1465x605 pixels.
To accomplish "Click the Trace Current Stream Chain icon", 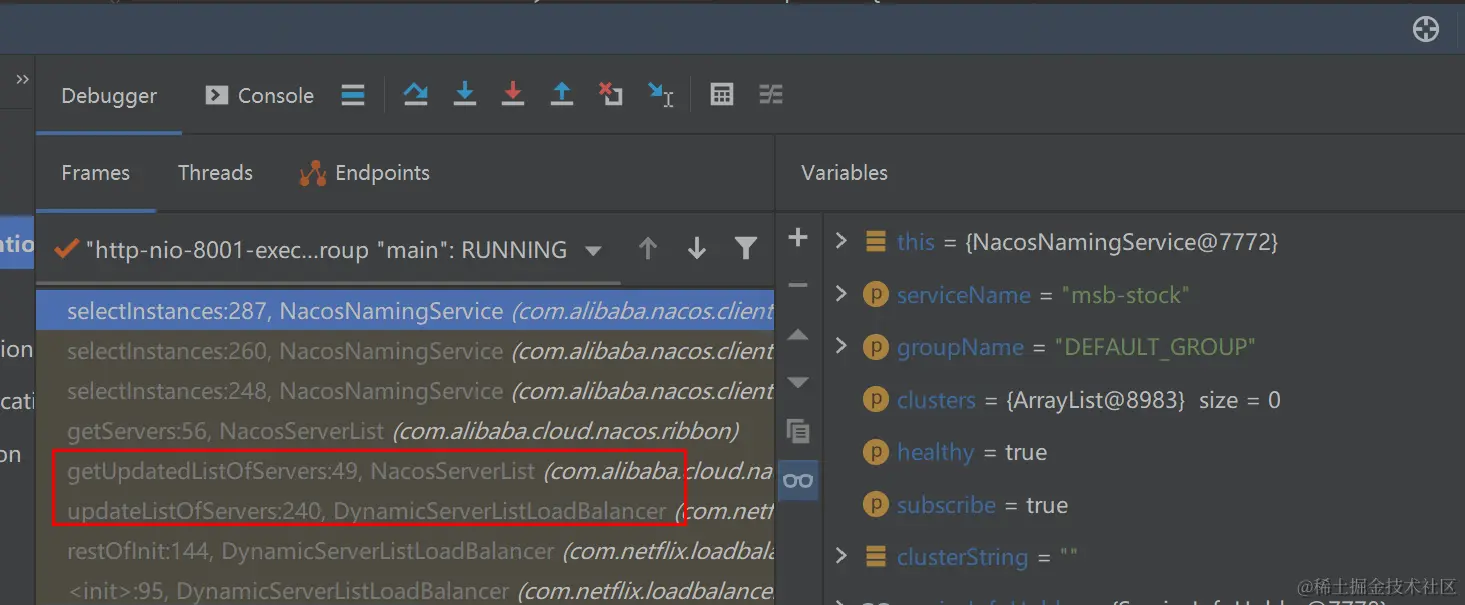I will point(770,94).
